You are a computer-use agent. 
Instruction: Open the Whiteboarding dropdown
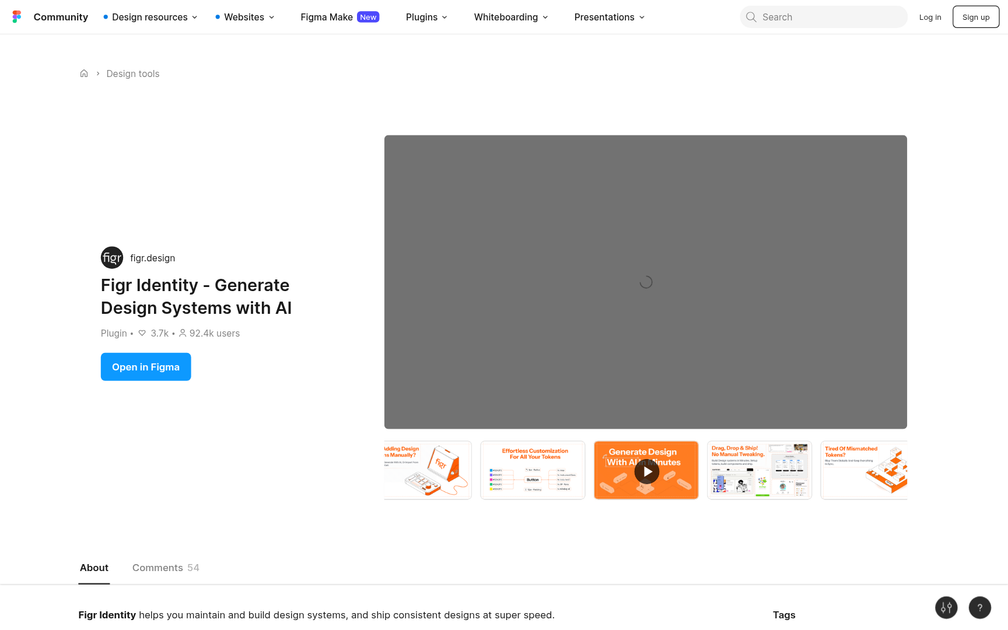tap(511, 17)
